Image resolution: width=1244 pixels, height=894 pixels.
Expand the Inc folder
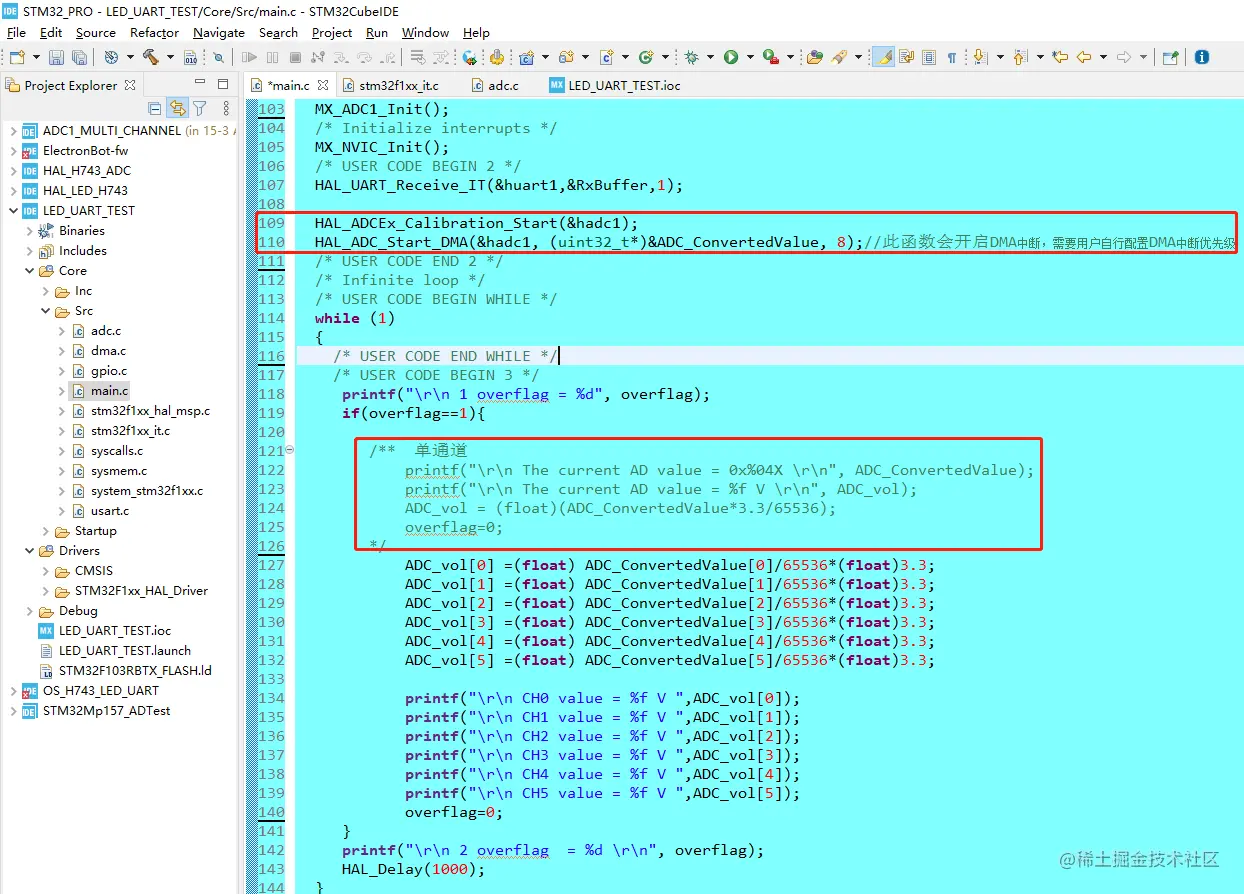pos(45,290)
